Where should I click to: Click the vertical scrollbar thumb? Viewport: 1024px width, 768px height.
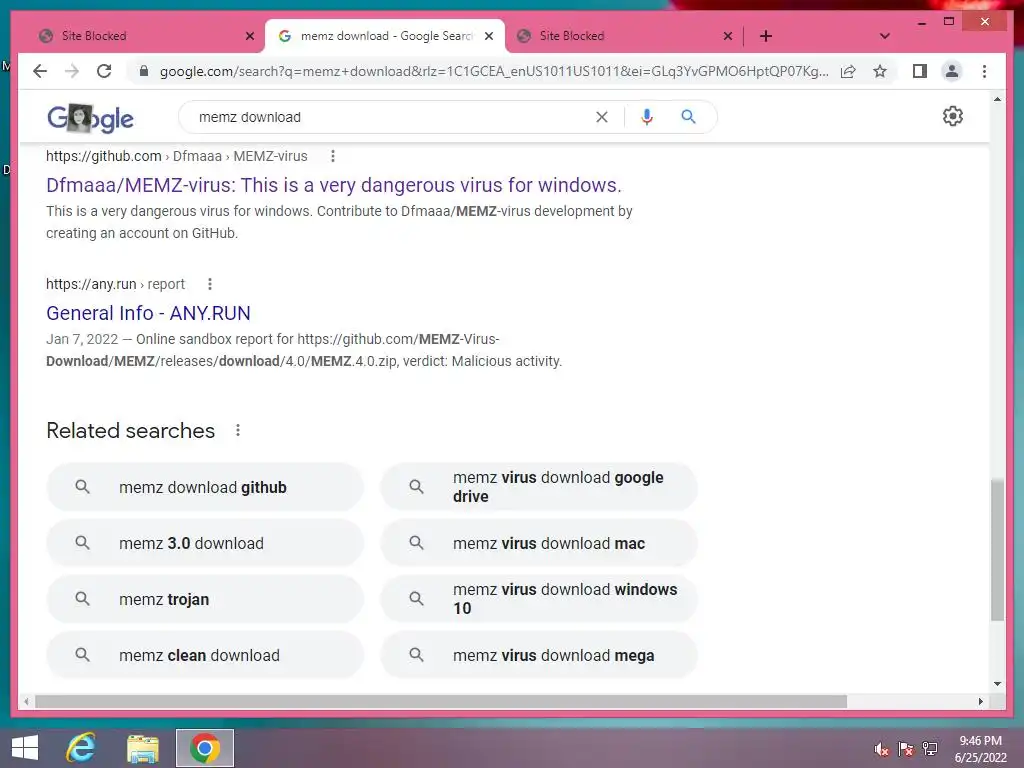coord(997,549)
